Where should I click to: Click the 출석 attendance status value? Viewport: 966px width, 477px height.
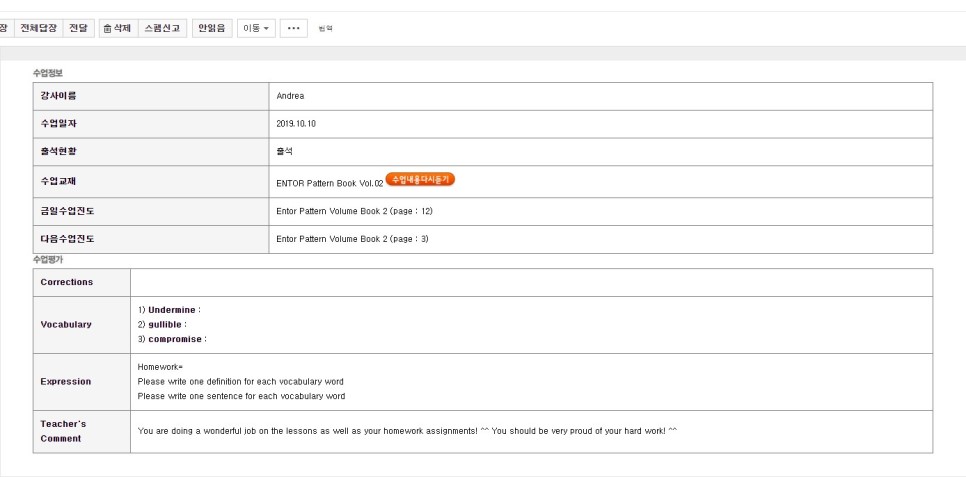coord(285,152)
